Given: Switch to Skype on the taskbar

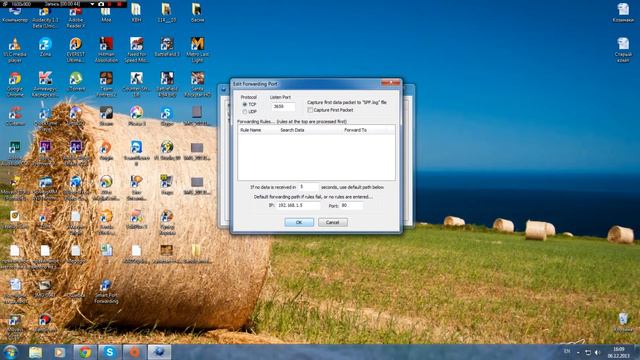Looking at the screenshot, I should [x=109, y=352].
